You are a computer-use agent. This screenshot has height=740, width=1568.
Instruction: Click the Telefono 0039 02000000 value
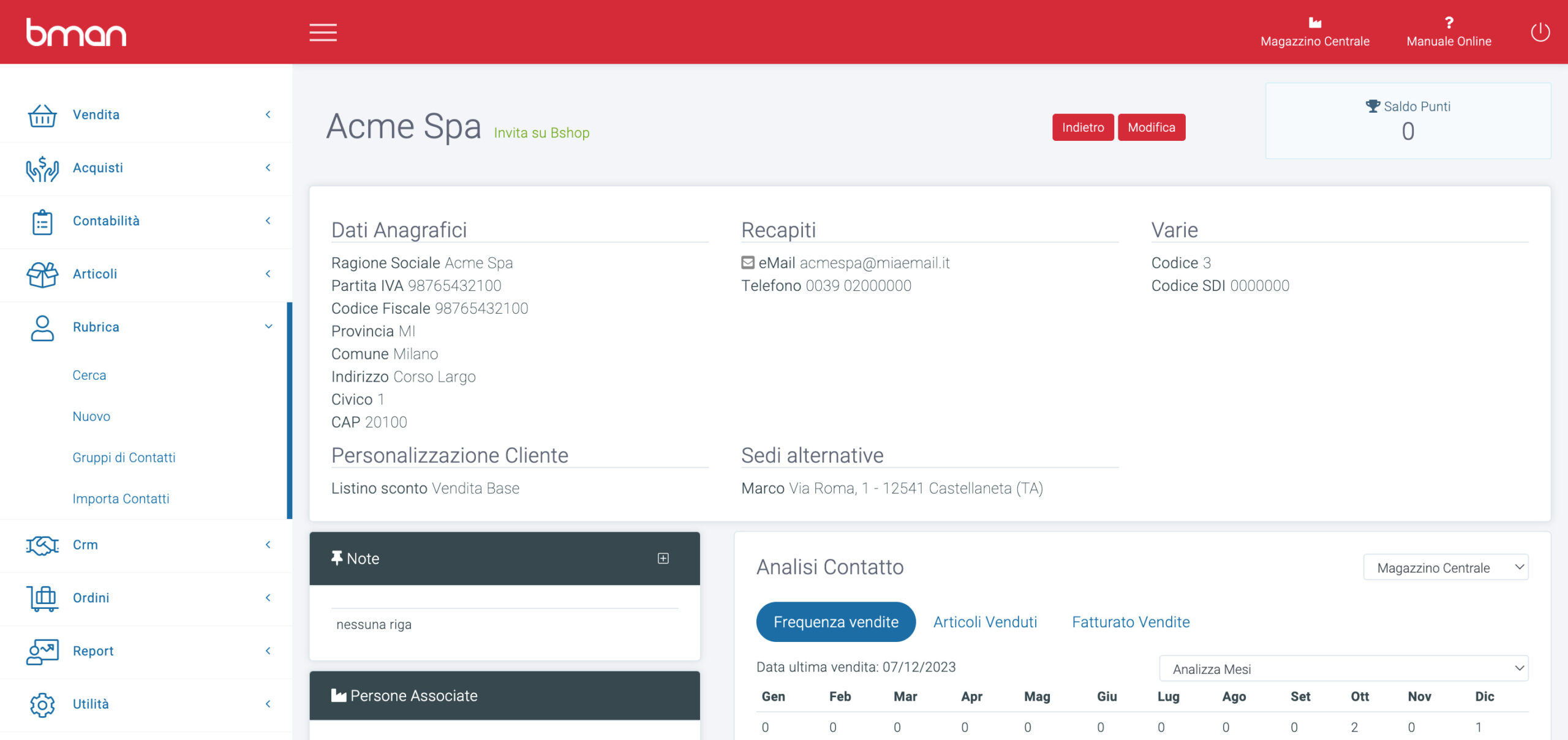click(x=858, y=285)
